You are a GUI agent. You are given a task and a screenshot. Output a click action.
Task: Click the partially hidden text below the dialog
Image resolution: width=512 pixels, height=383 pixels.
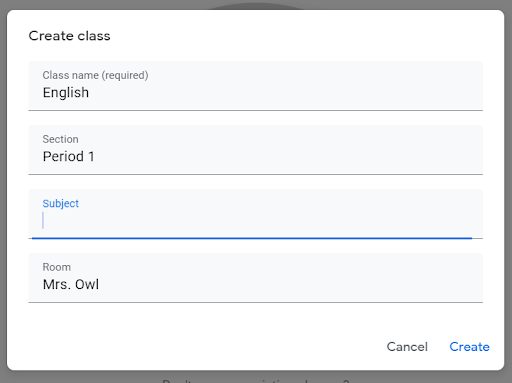point(256,380)
